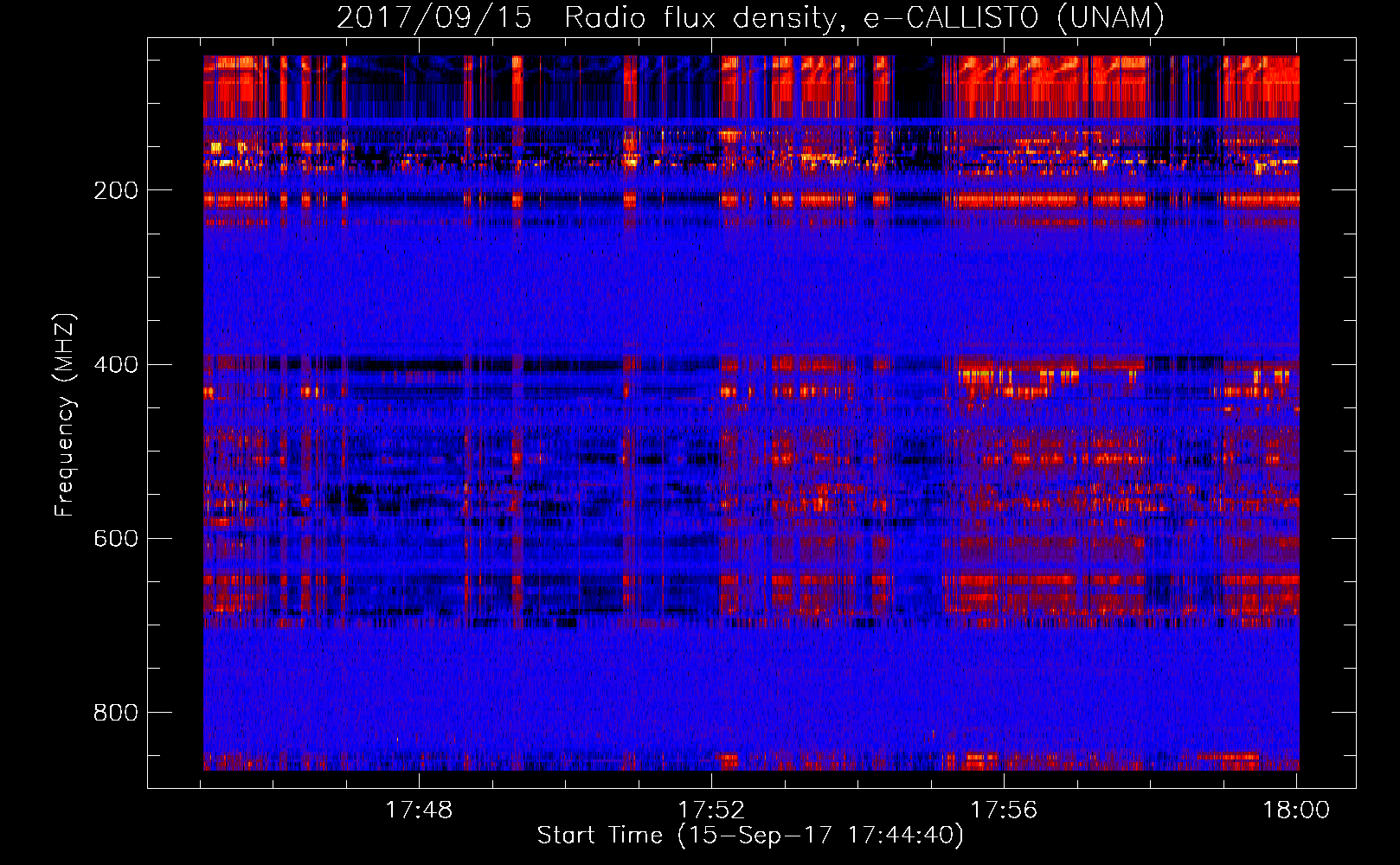Click the 200 frequency tick label
Screen dimensions: 1400x865
coord(116,190)
